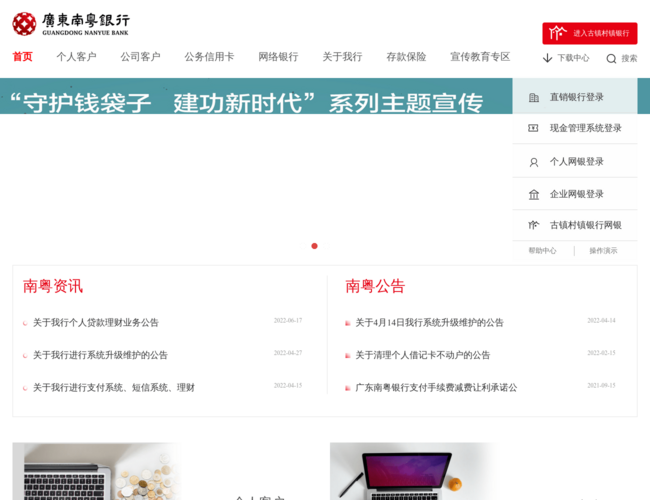Screen dimensions: 650x500
Task: Click the Guangdong Nanyue Bank logo
Action: pyautogui.click(x=70, y=24)
